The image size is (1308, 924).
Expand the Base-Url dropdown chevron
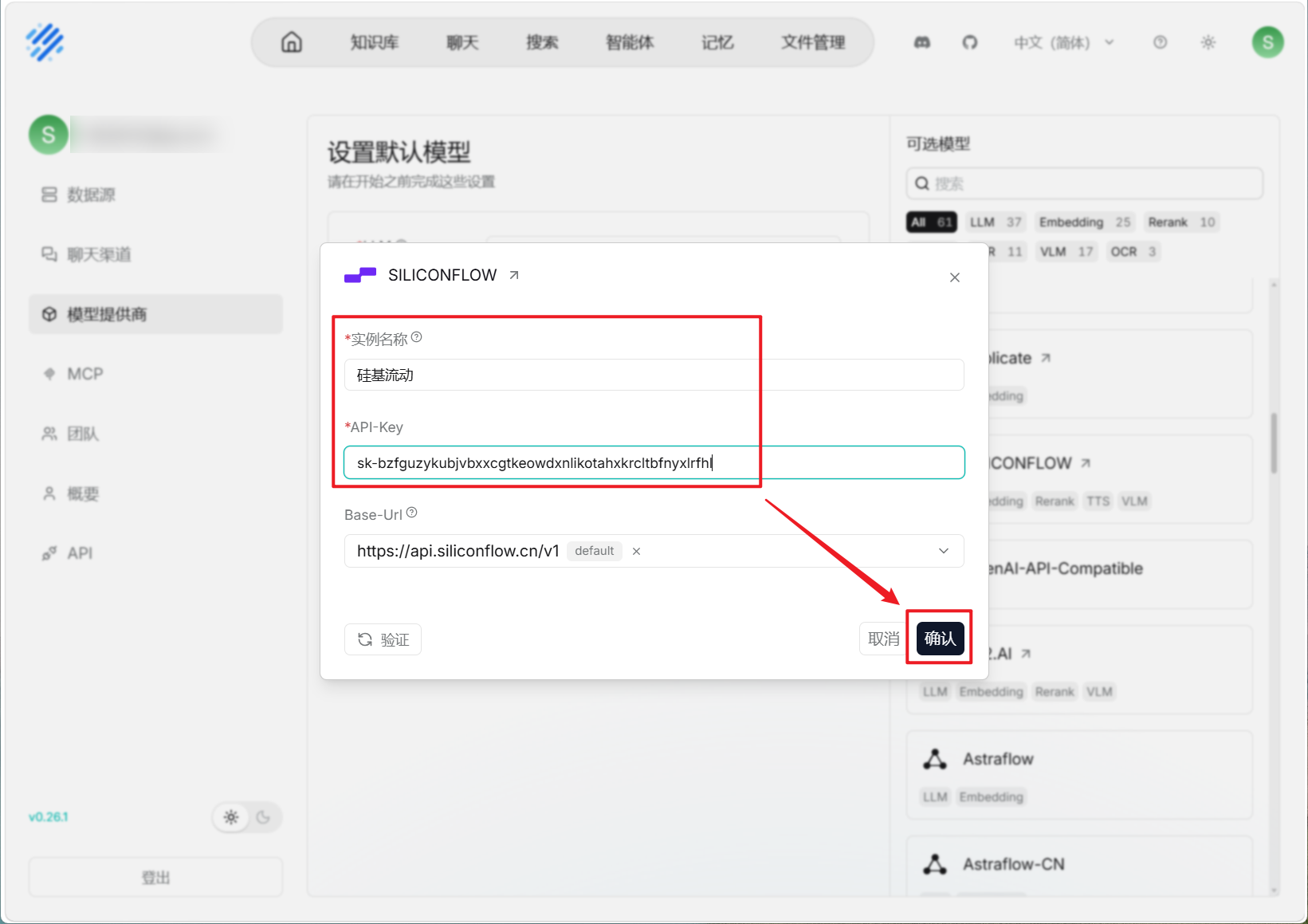[x=944, y=551]
